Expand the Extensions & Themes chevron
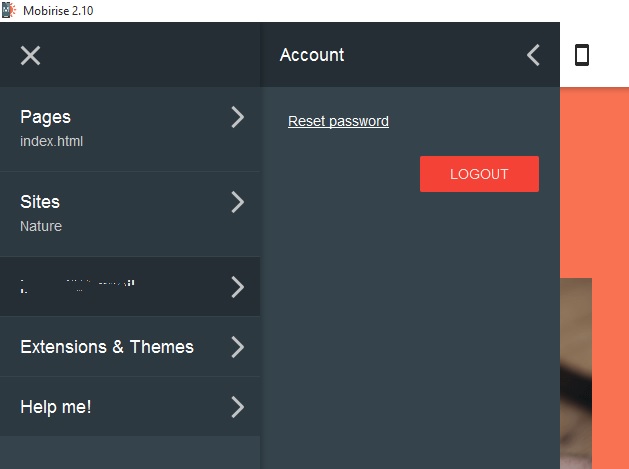 tap(237, 347)
